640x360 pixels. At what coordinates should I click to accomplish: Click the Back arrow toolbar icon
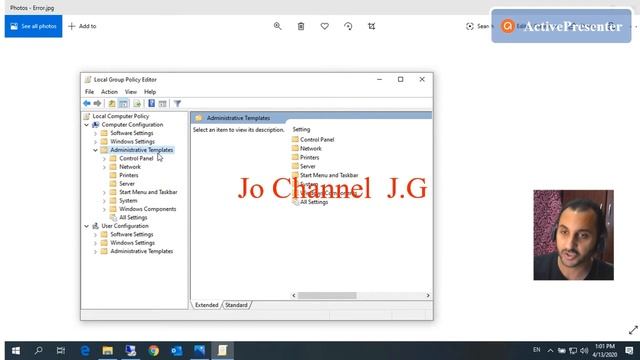click(87, 104)
